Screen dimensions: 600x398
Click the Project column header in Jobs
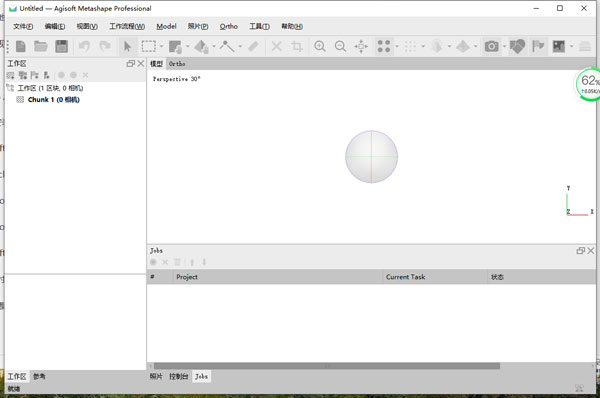278,277
